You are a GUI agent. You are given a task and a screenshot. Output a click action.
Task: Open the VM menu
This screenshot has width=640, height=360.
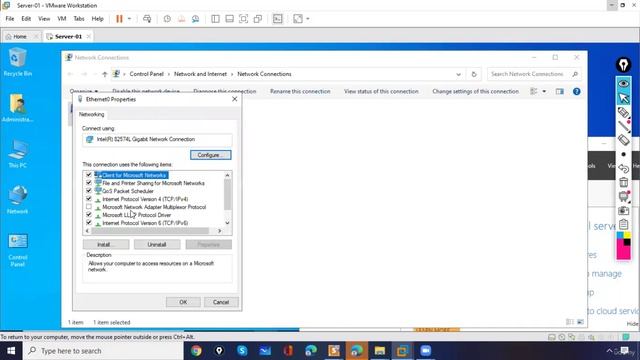click(x=62, y=19)
